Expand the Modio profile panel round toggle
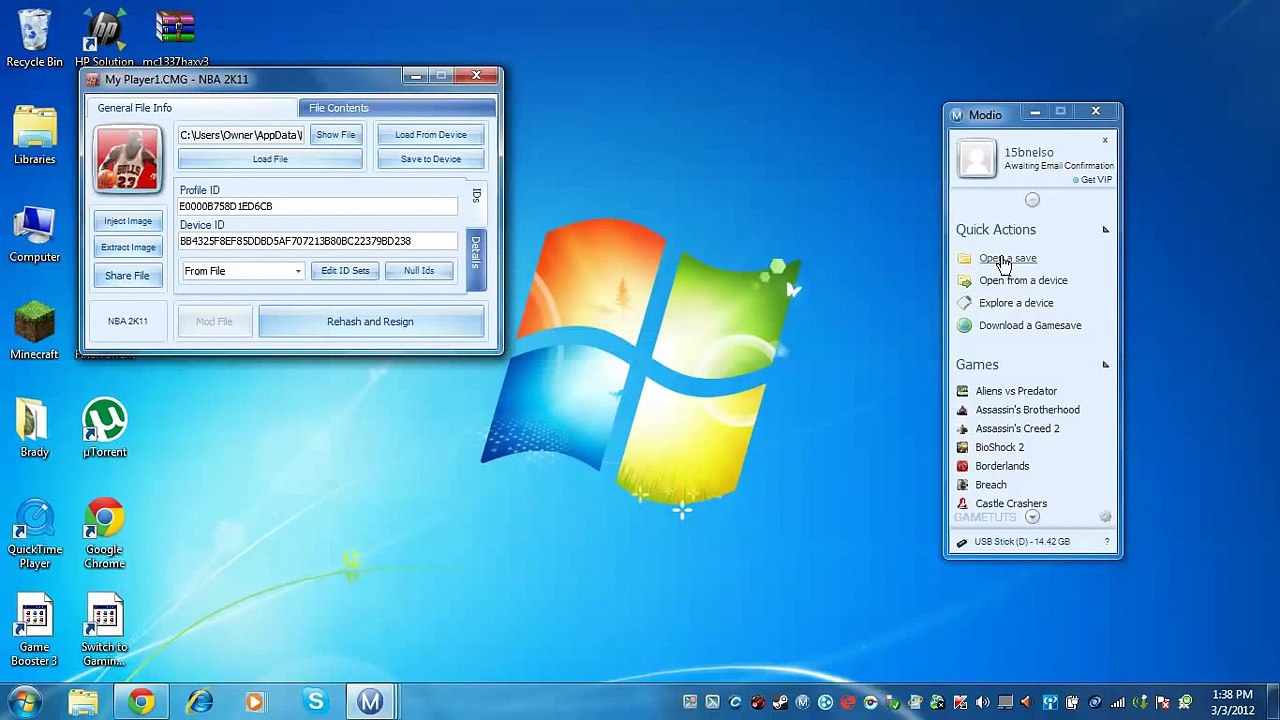 tap(1033, 200)
